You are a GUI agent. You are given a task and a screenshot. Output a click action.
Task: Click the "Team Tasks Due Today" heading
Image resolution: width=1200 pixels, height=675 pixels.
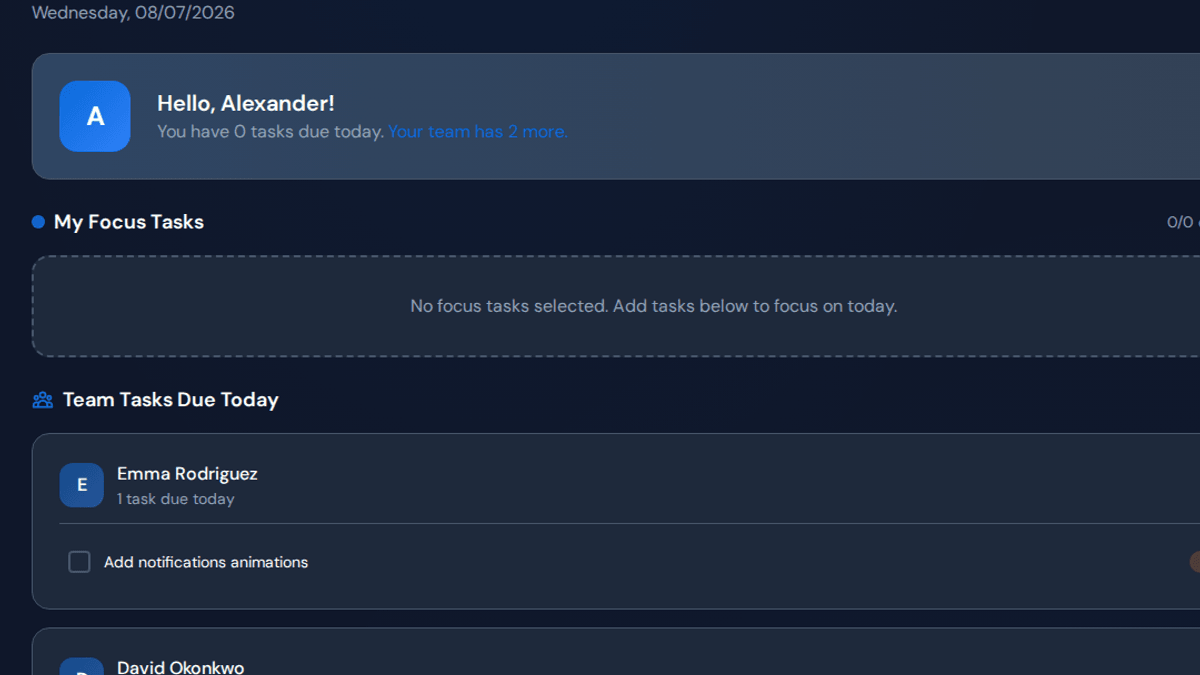[x=171, y=400]
